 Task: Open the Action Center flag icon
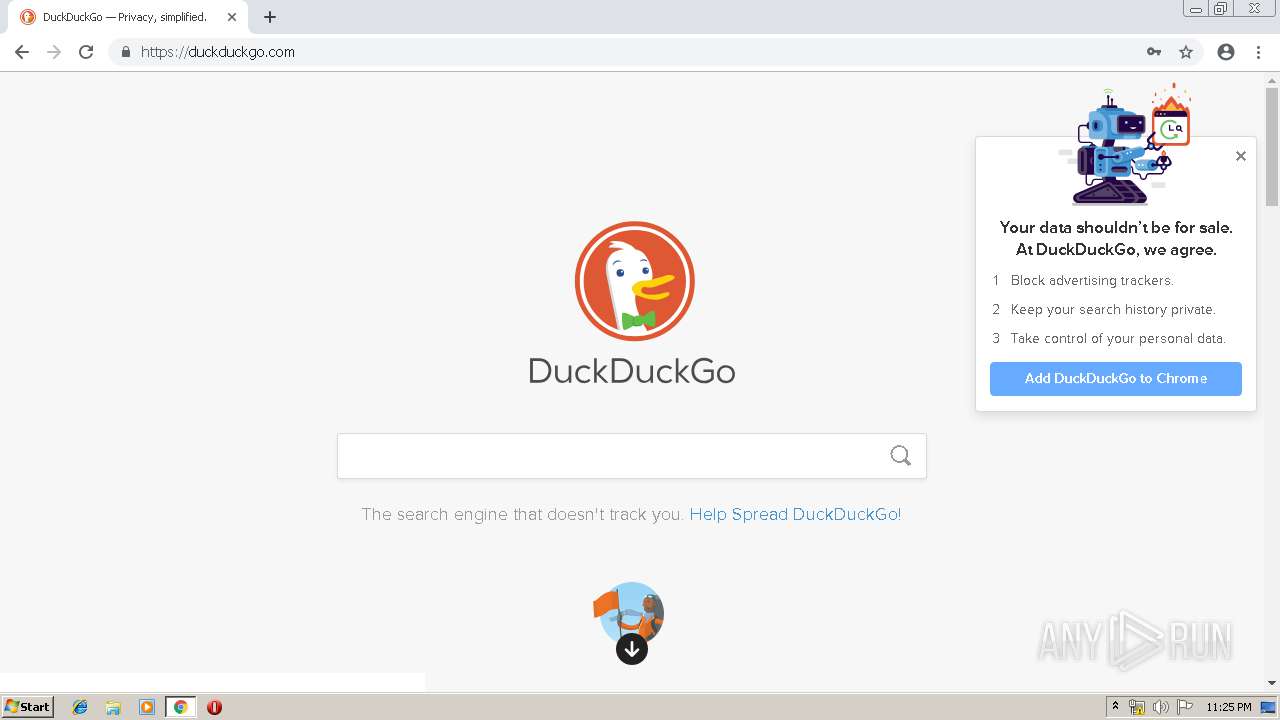(x=1185, y=707)
